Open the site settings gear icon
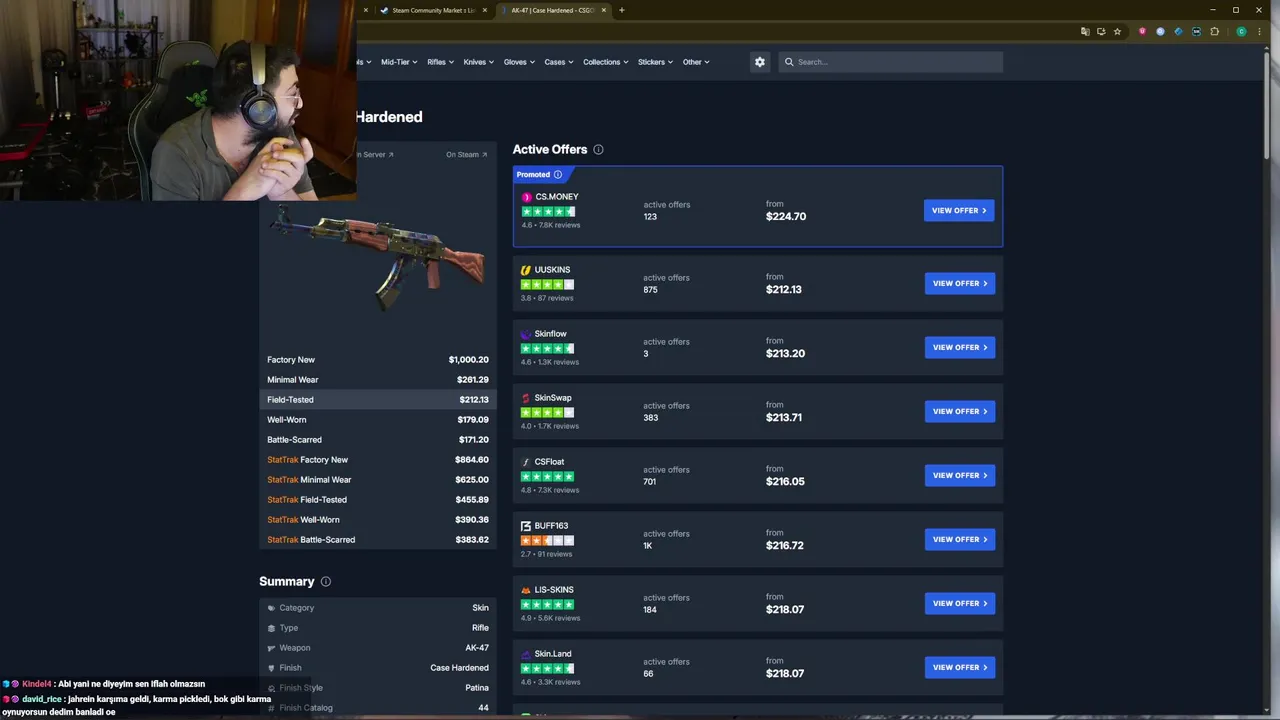The height and width of the screenshot is (720, 1280). (x=760, y=62)
